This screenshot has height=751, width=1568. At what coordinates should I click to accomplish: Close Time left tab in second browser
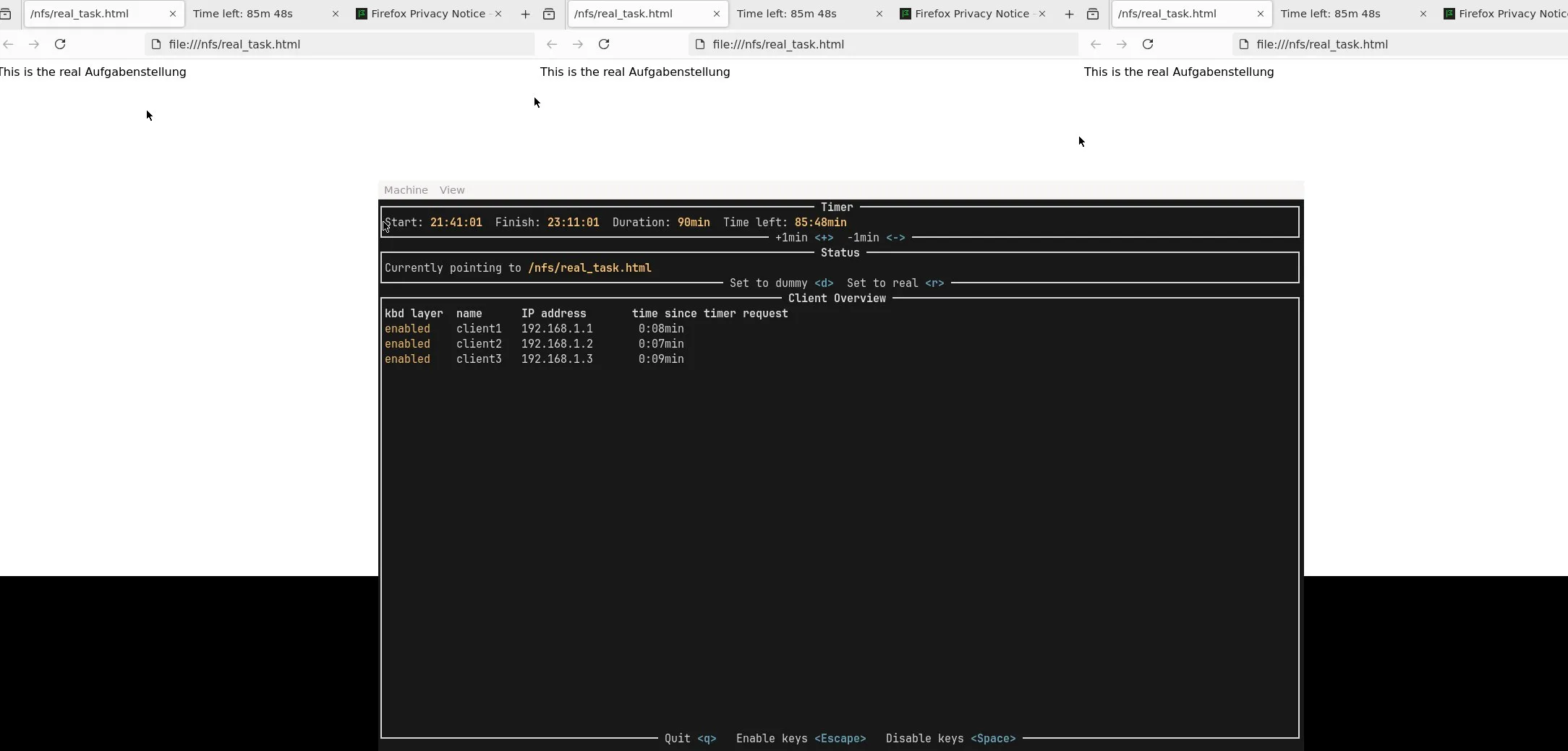click(x=879, y=14)
